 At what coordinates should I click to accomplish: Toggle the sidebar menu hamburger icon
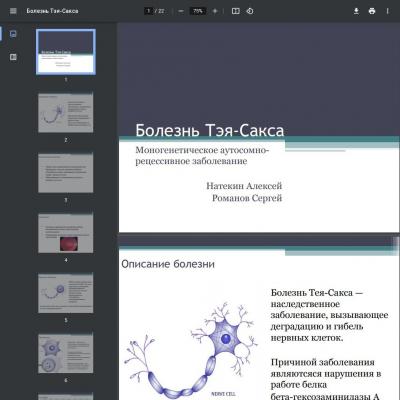coord(13,11)
